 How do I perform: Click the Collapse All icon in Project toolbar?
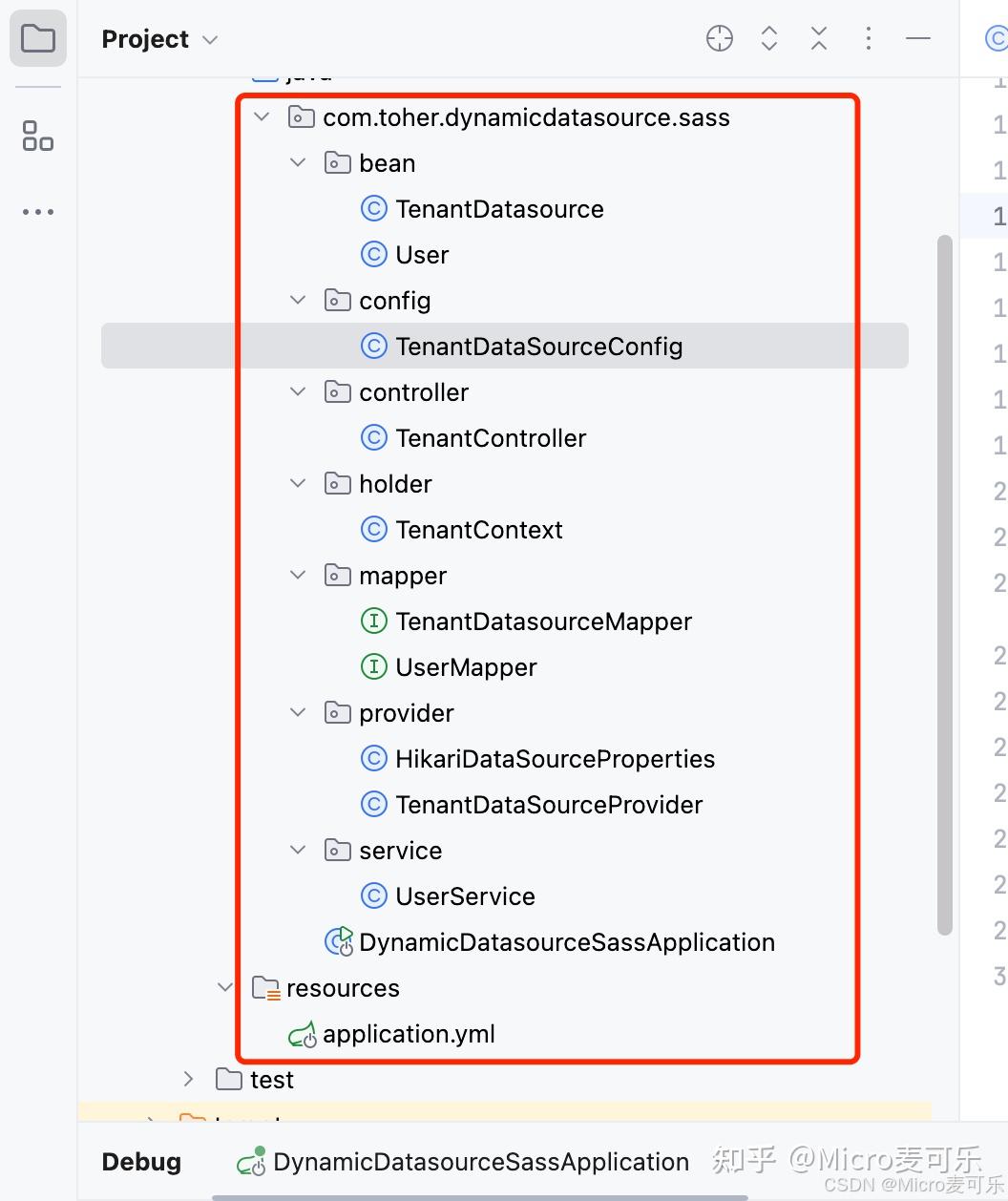pos(818,38)
